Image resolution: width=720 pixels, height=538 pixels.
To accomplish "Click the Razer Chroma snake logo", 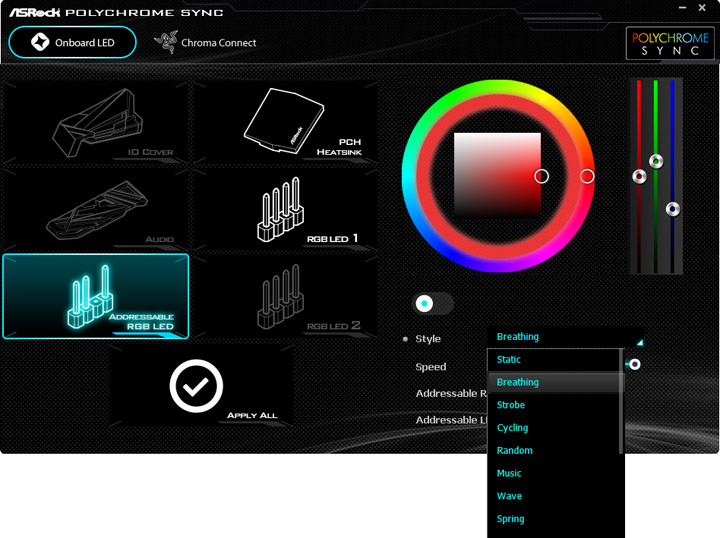I will click(166, 42).
